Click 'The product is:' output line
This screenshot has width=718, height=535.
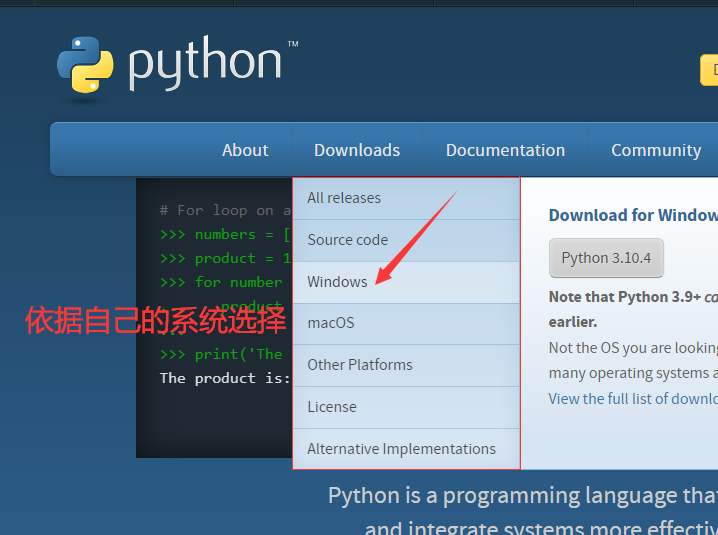225,378
